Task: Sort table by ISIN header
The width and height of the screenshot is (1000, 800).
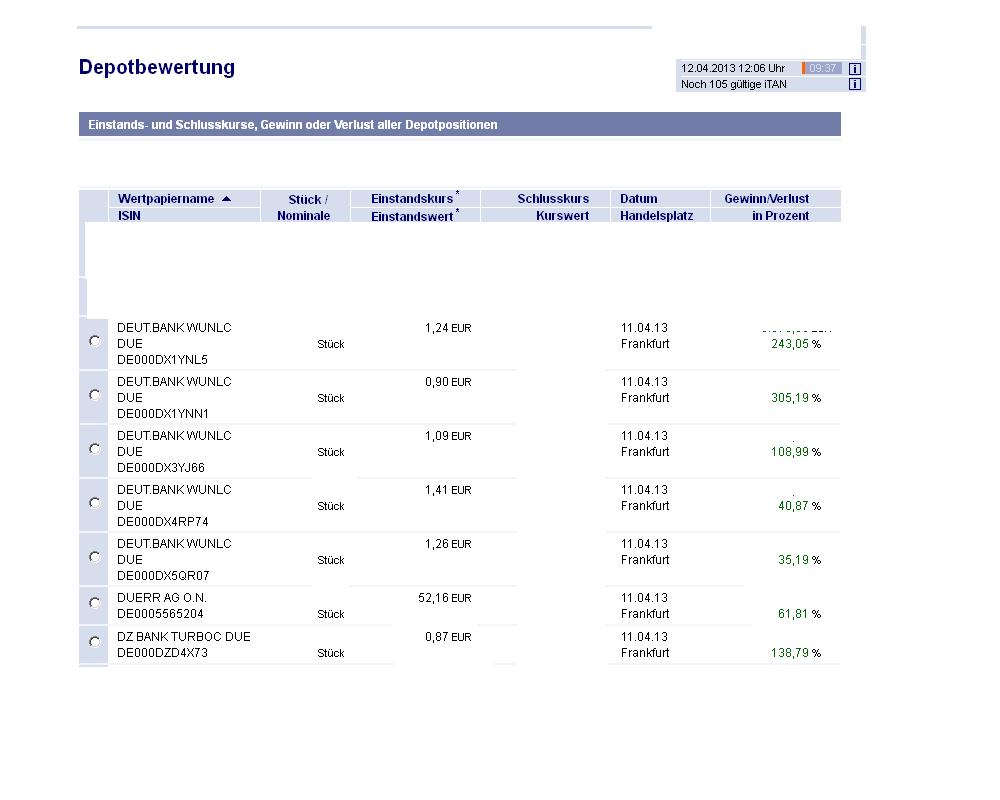Action: 129,216
